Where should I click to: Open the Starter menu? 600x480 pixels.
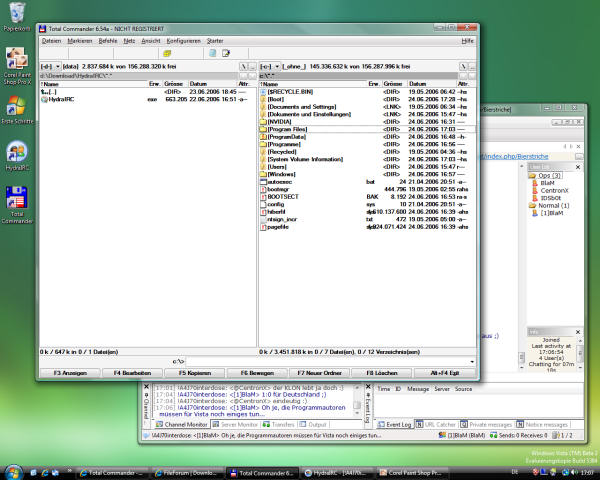point(215,41)
